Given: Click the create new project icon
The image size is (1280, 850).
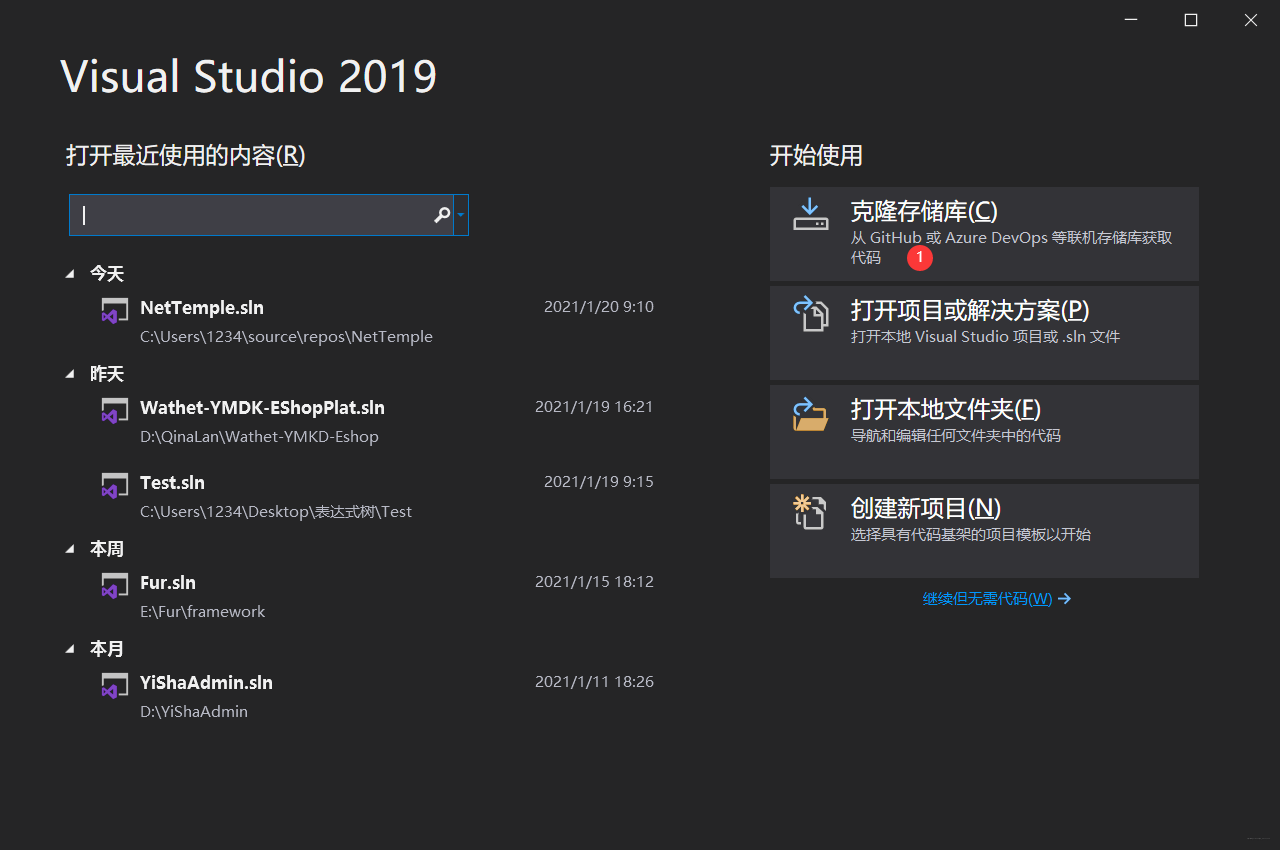Looking at the screenshot, I should point(810,512).
